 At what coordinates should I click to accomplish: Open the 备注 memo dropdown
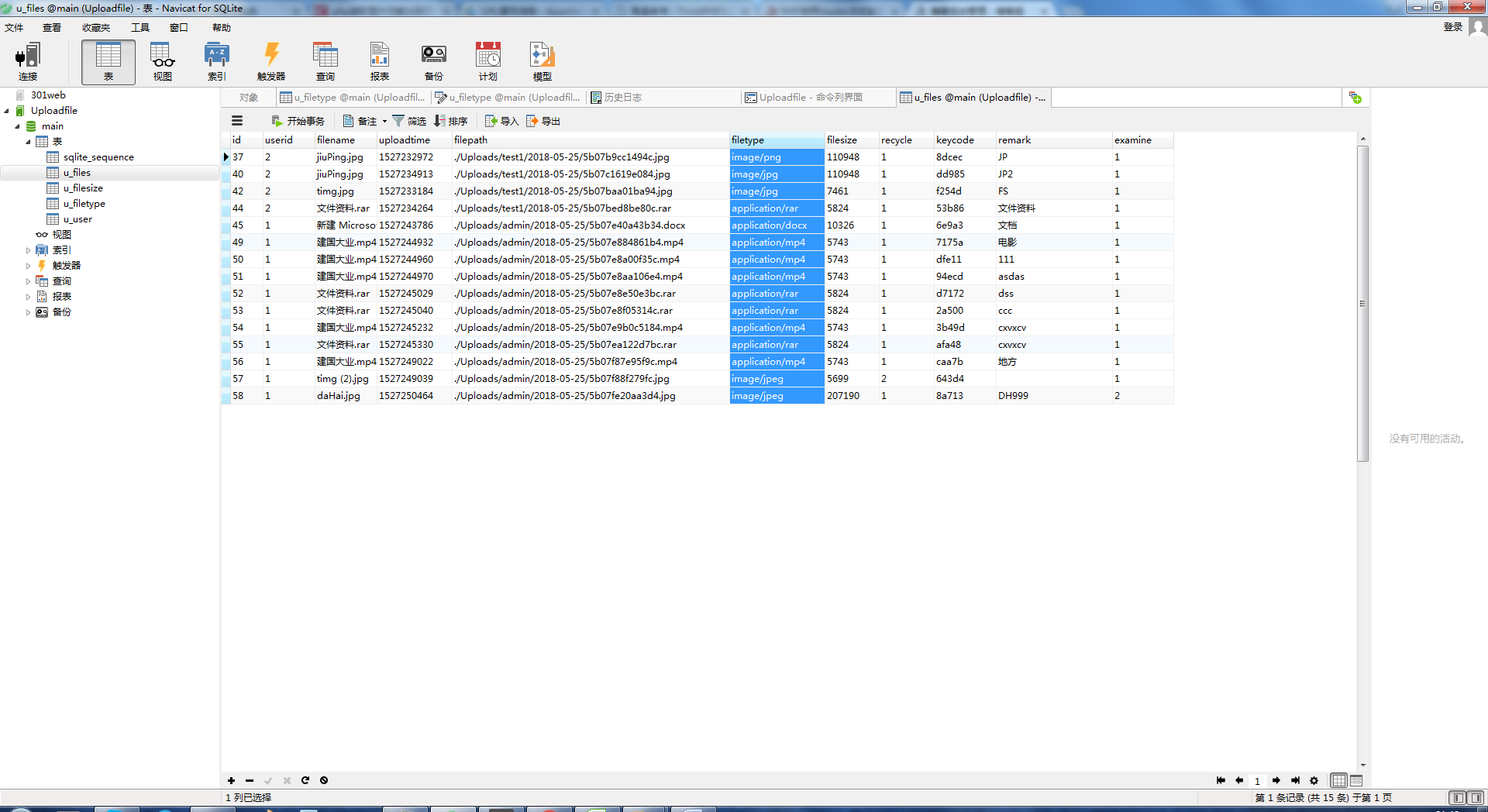(x=365, y=121)
